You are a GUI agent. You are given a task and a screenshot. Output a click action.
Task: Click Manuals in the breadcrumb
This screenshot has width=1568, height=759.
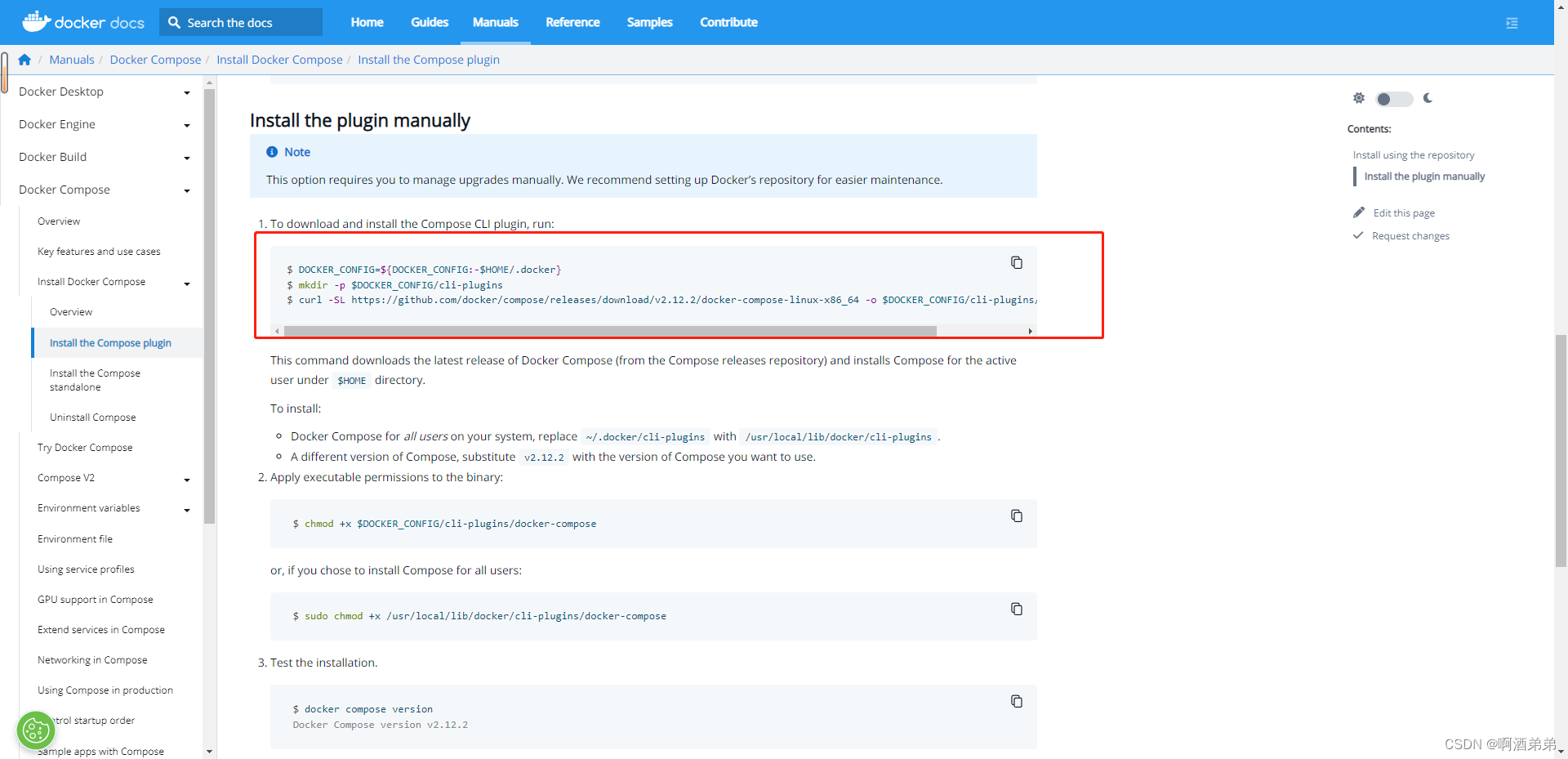click(72, 60)
